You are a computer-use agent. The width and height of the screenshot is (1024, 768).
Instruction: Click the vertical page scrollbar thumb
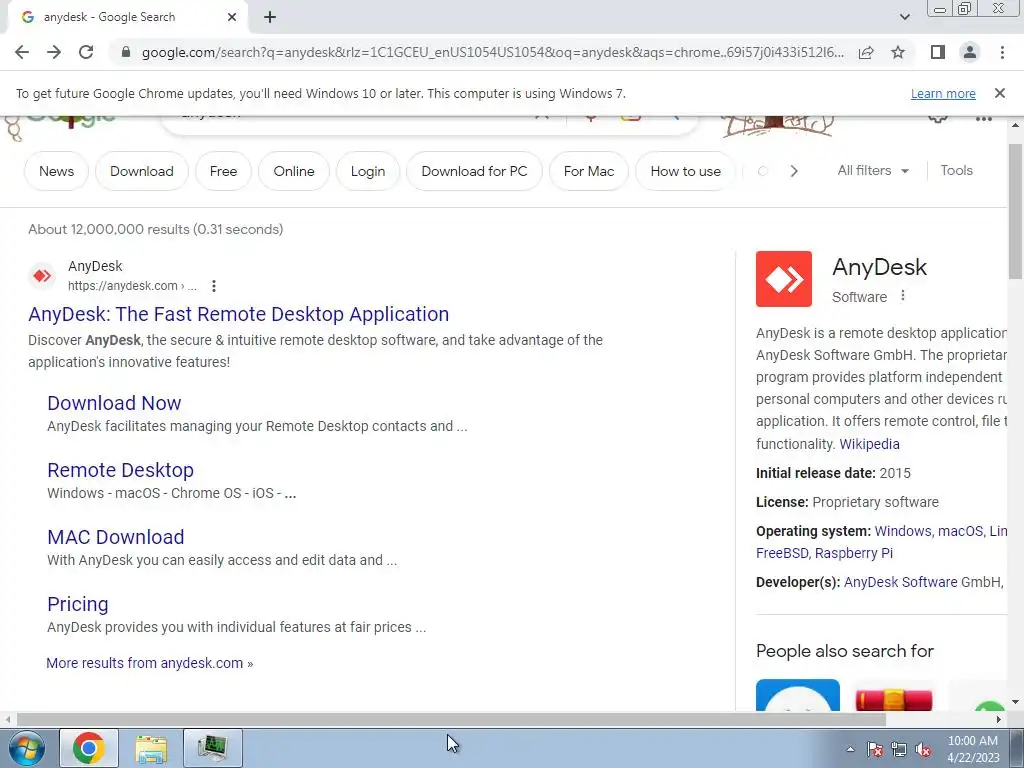(1016, 212)
